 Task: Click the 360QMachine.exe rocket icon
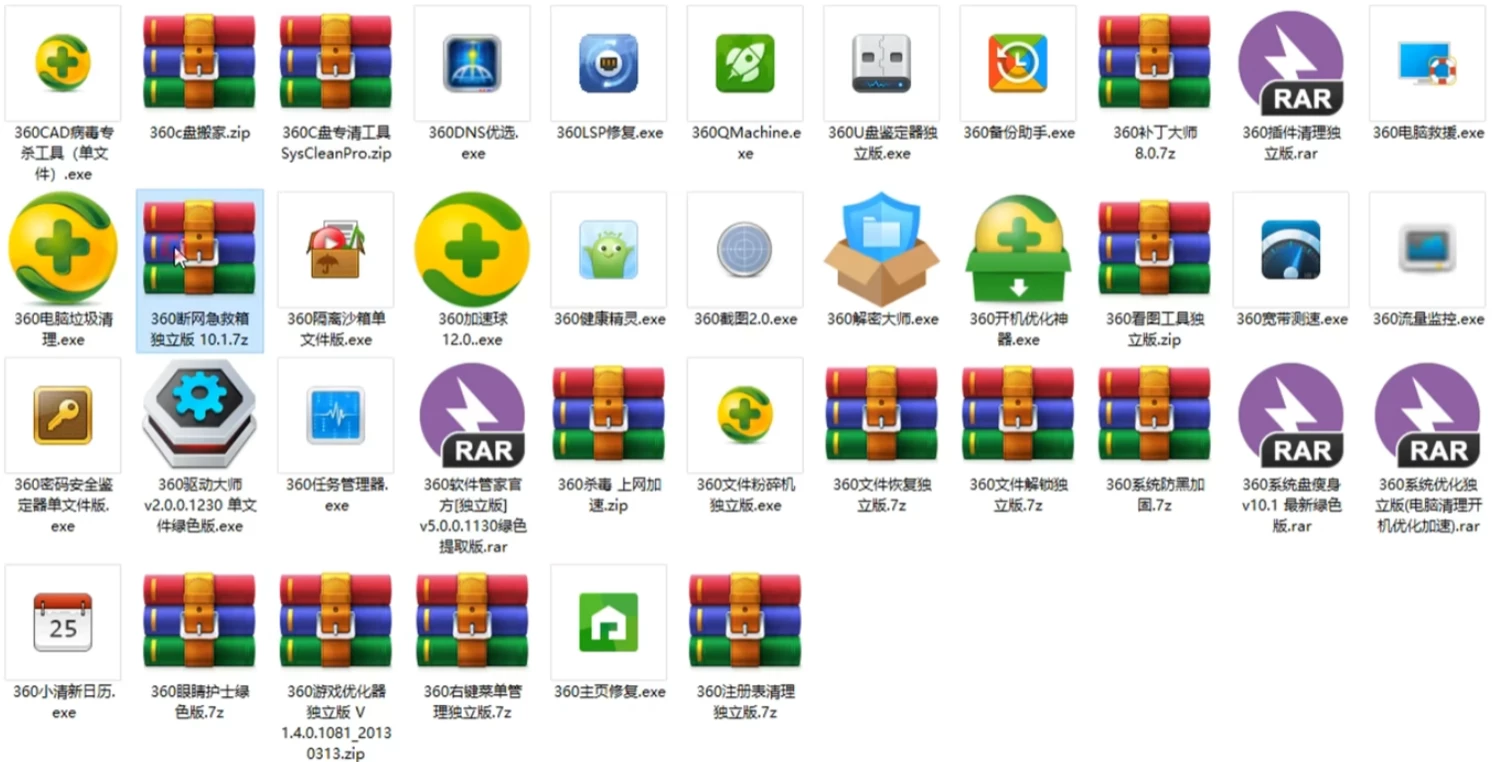coord(745,63)
